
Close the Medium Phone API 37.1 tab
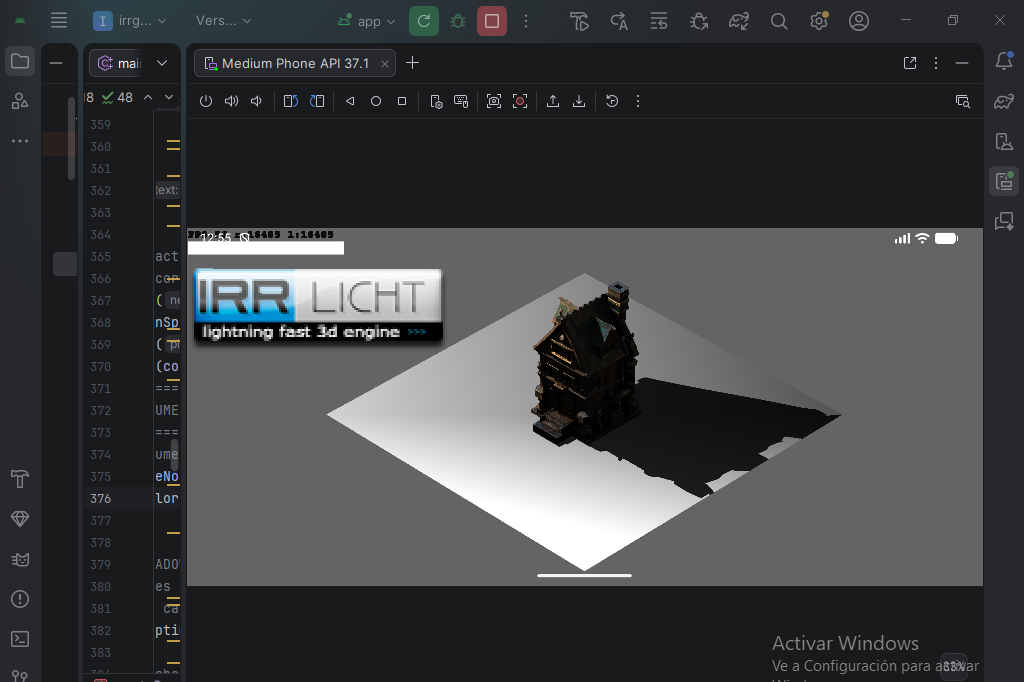385,63
